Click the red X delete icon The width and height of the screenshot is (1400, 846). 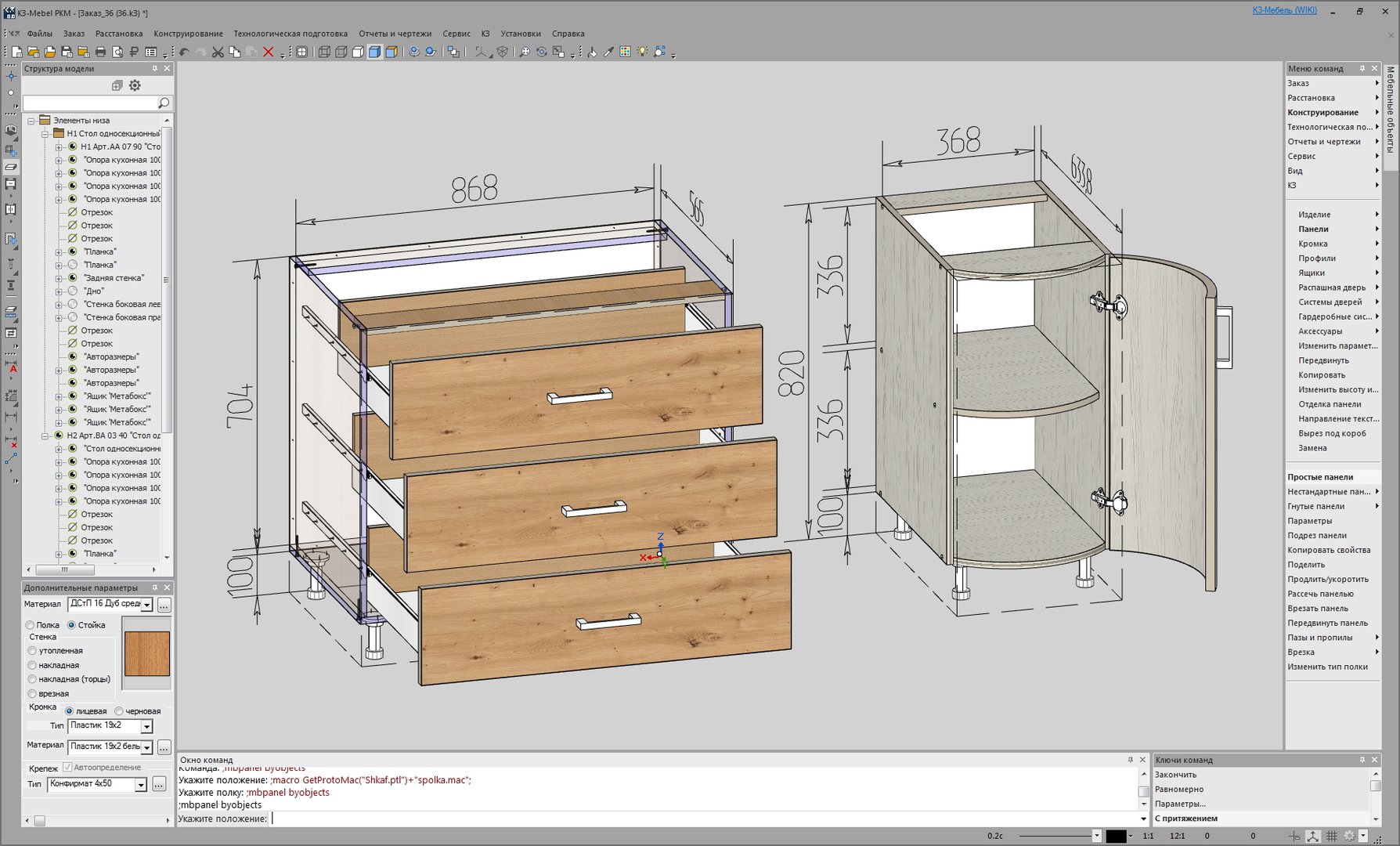point(269,52)
